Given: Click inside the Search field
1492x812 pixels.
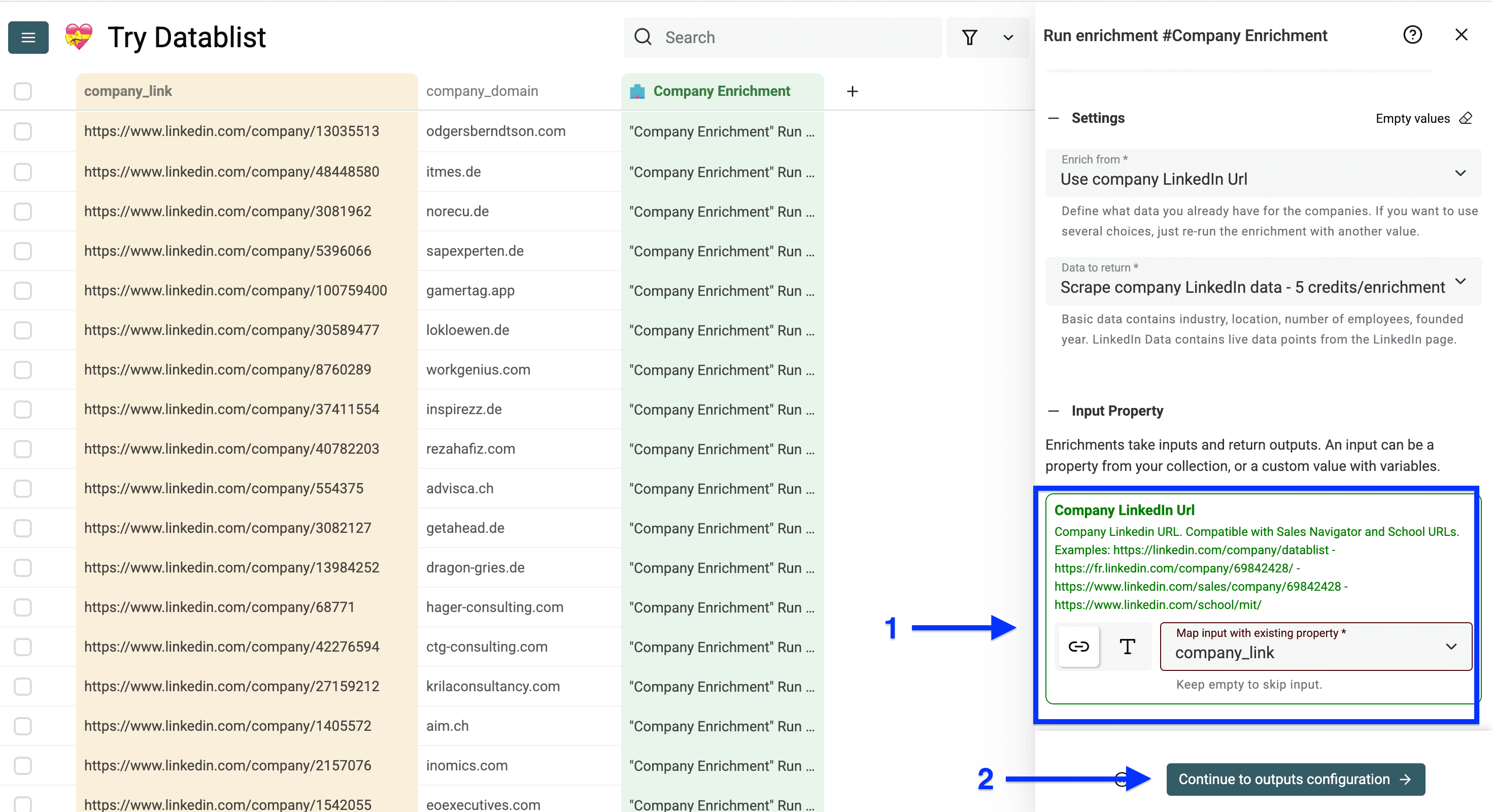Looking at the screenshot, I should 753,37.
